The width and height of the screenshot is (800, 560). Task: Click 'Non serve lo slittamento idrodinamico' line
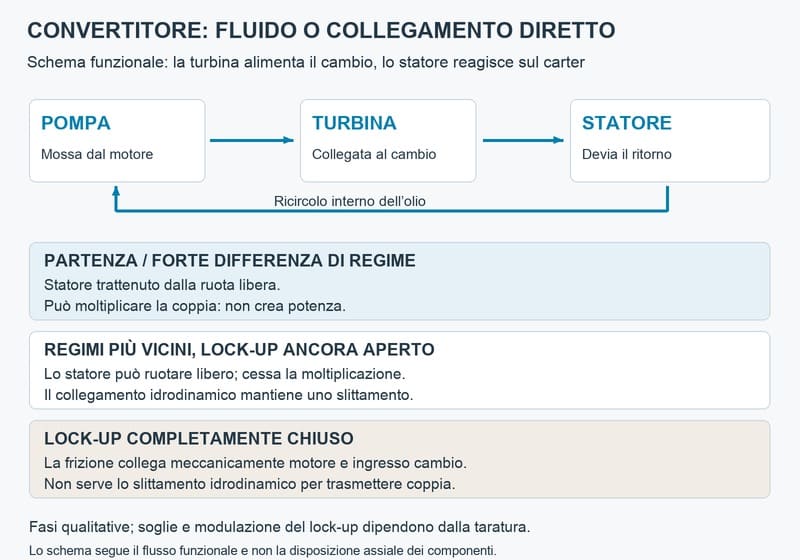coord(249,484)
